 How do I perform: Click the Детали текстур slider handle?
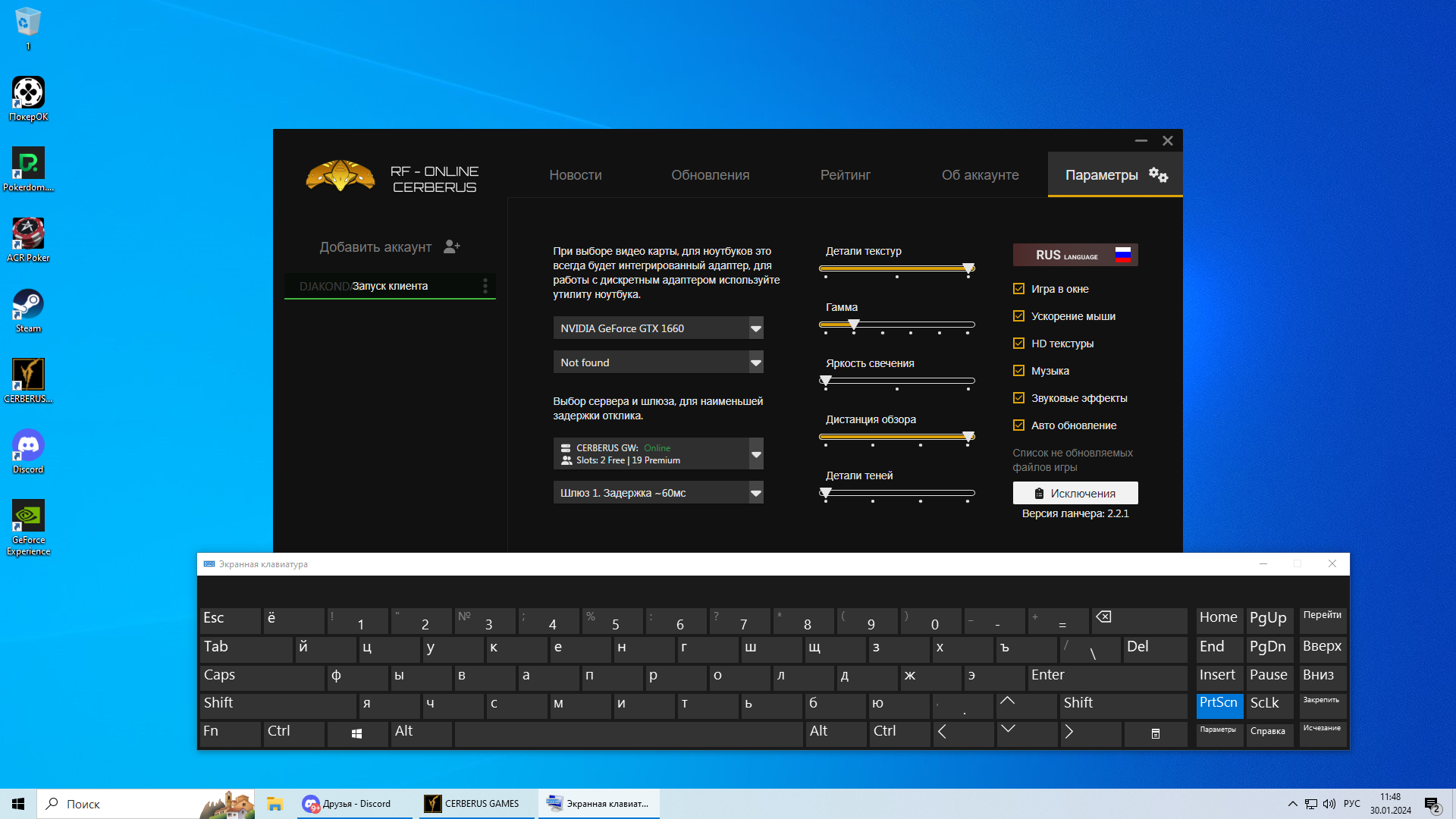point(968,268)
